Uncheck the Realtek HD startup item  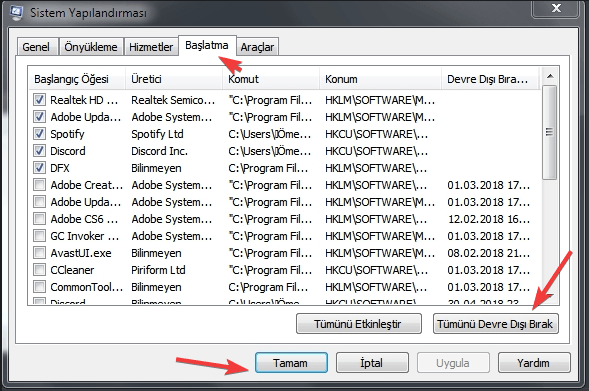[x=39, y=100]
